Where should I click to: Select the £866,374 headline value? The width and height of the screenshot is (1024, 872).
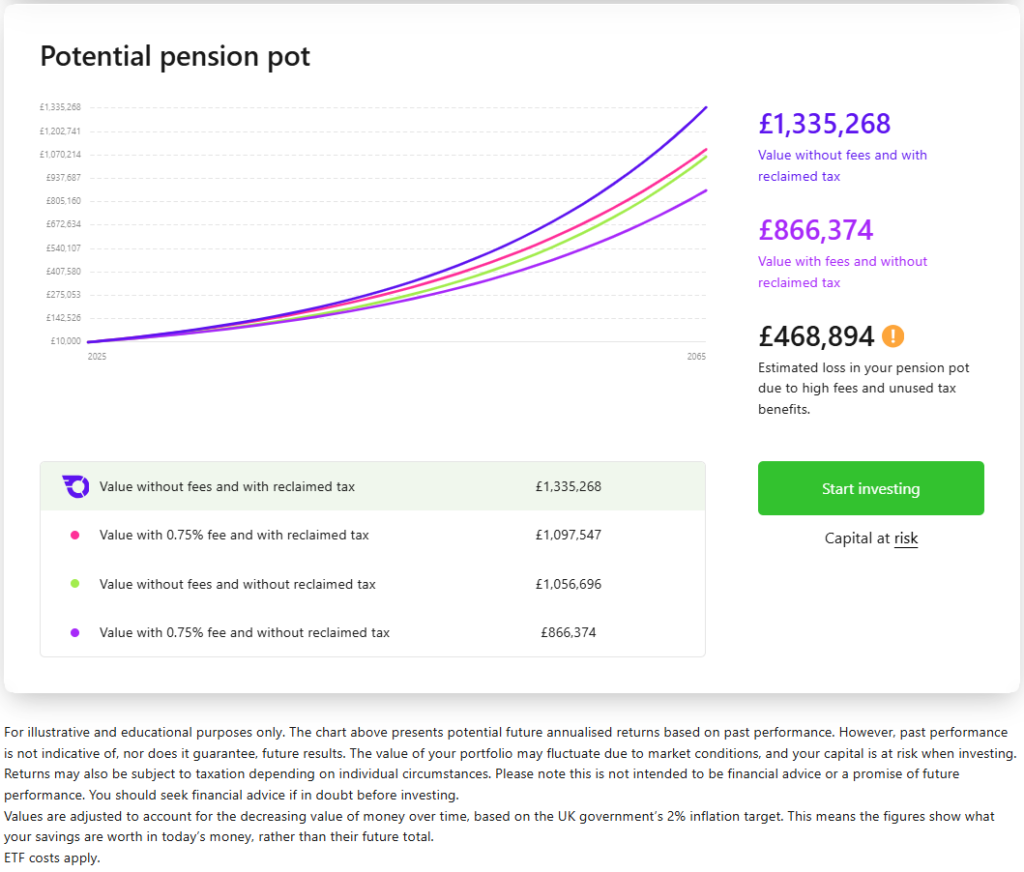(x=815, y=230)
